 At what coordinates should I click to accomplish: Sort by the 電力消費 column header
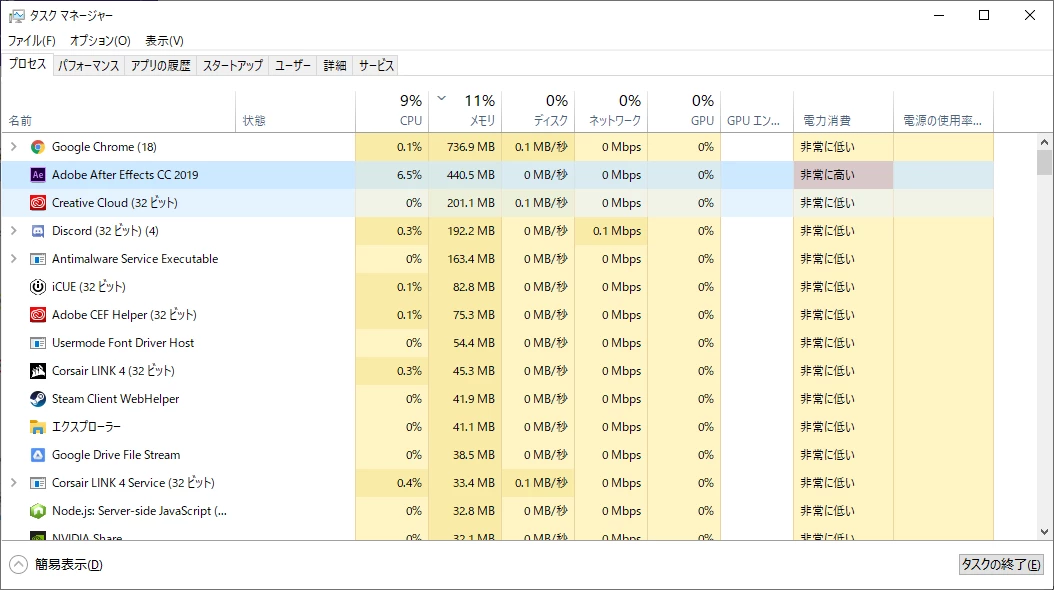(844, 112)
